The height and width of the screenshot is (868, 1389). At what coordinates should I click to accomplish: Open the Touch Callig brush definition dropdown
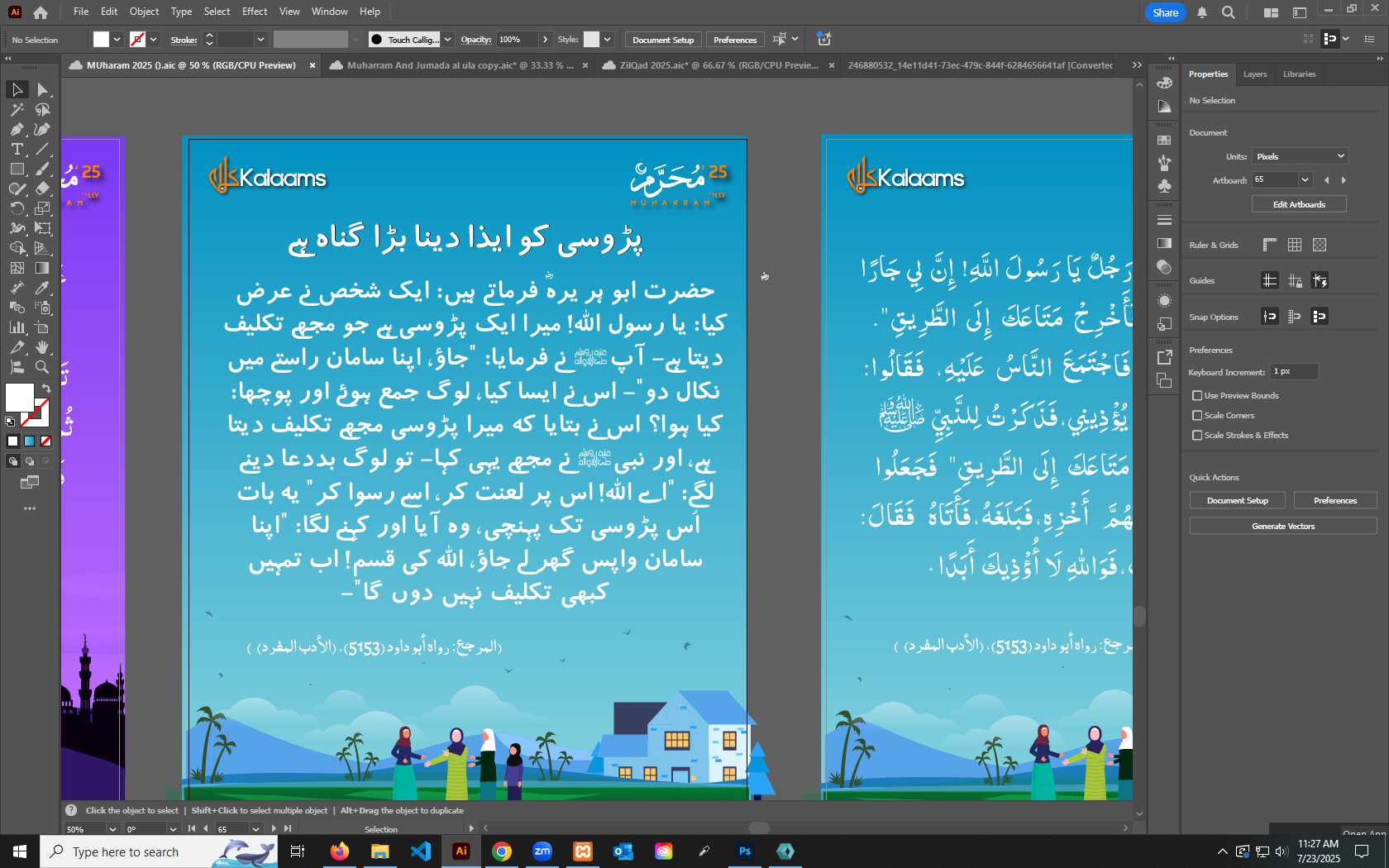(x=447, y=40)
